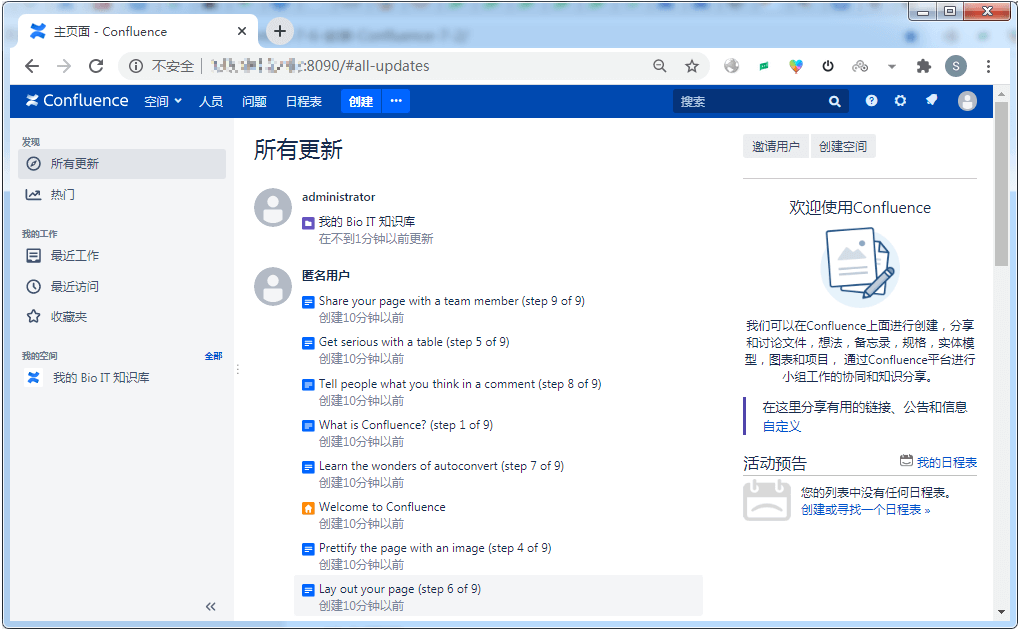
Task: Open the browser zoom magnifier icon
Action: click(660, 66)
